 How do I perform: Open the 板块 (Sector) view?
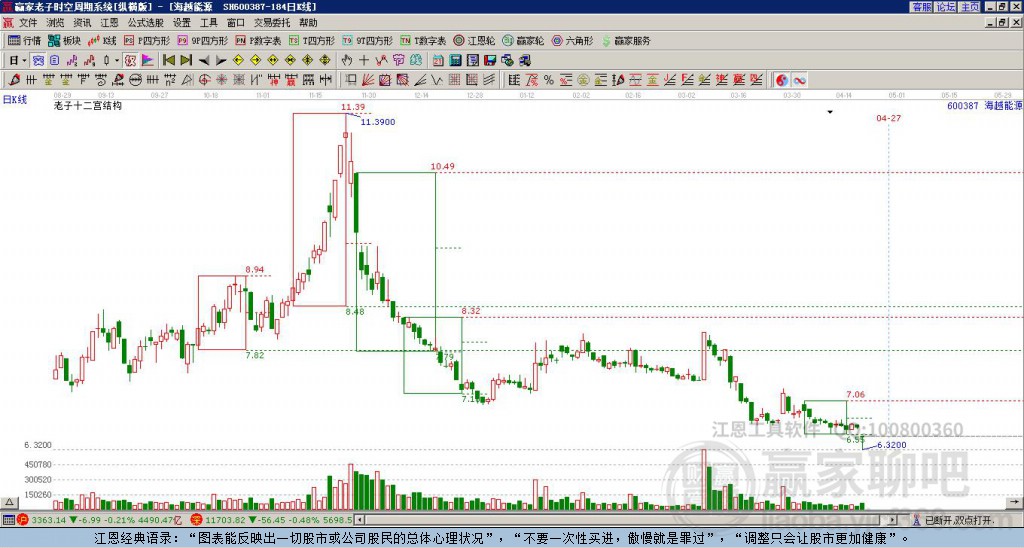(x=64, y=41)
